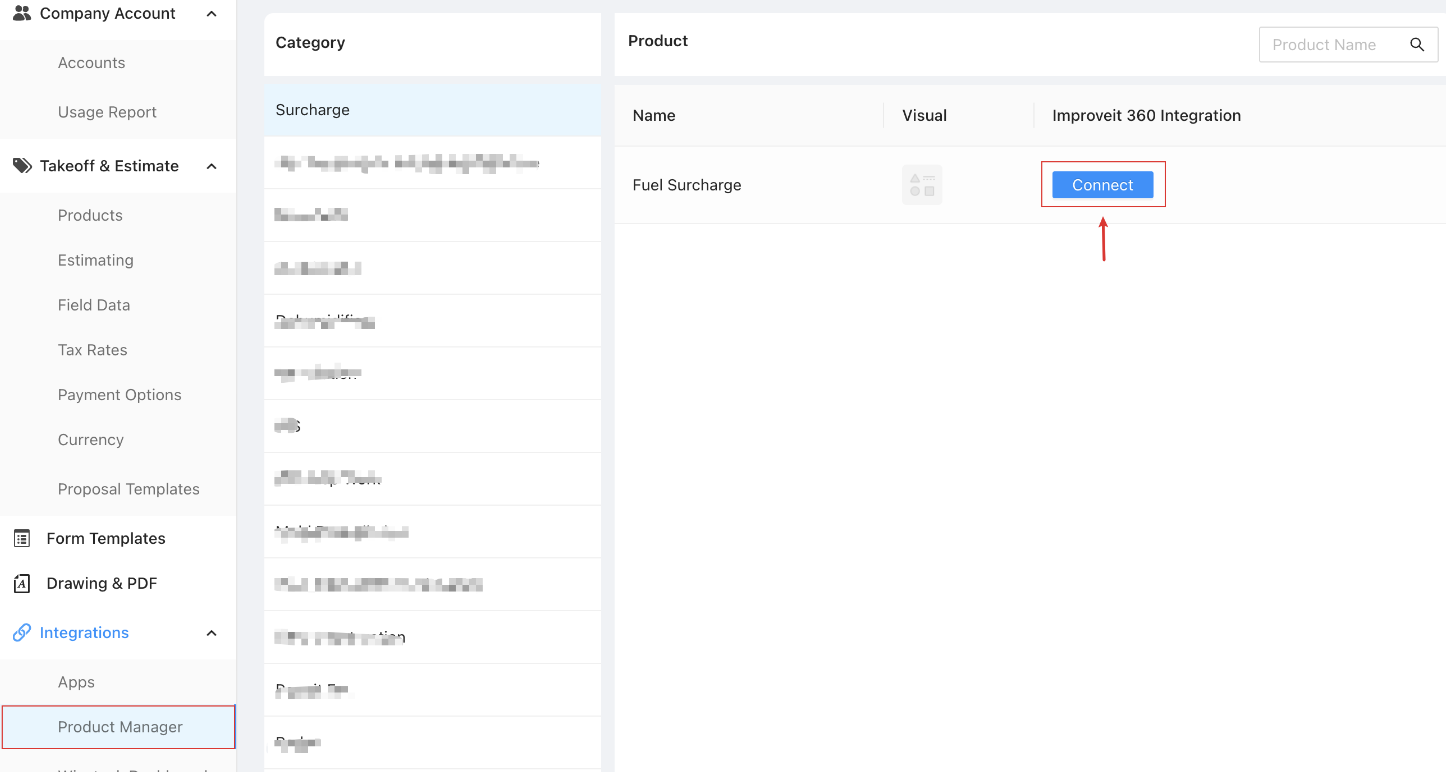Open the Estimating page

point(95,260)
